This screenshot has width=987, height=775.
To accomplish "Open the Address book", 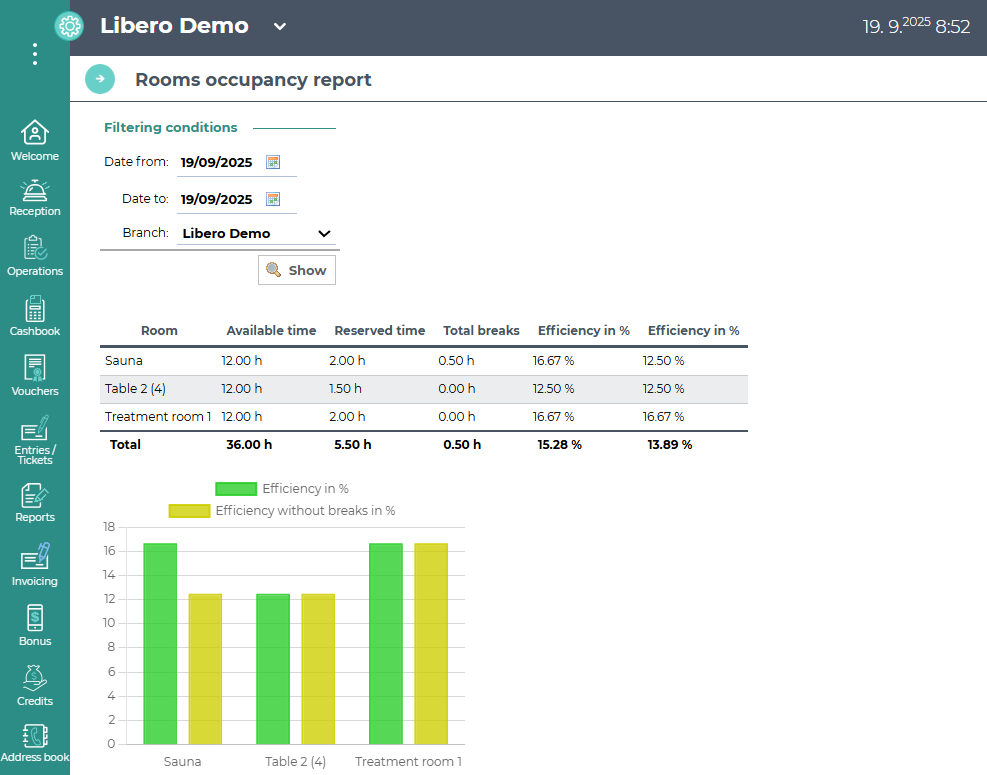I will tap(35, 743).
